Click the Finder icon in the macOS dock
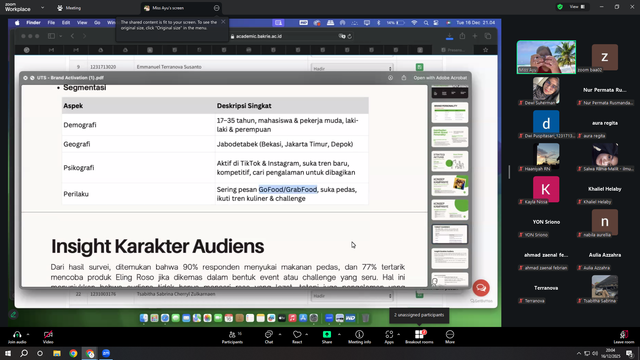The width and height of the screenshot is (640, 360). tap(144, 318)
